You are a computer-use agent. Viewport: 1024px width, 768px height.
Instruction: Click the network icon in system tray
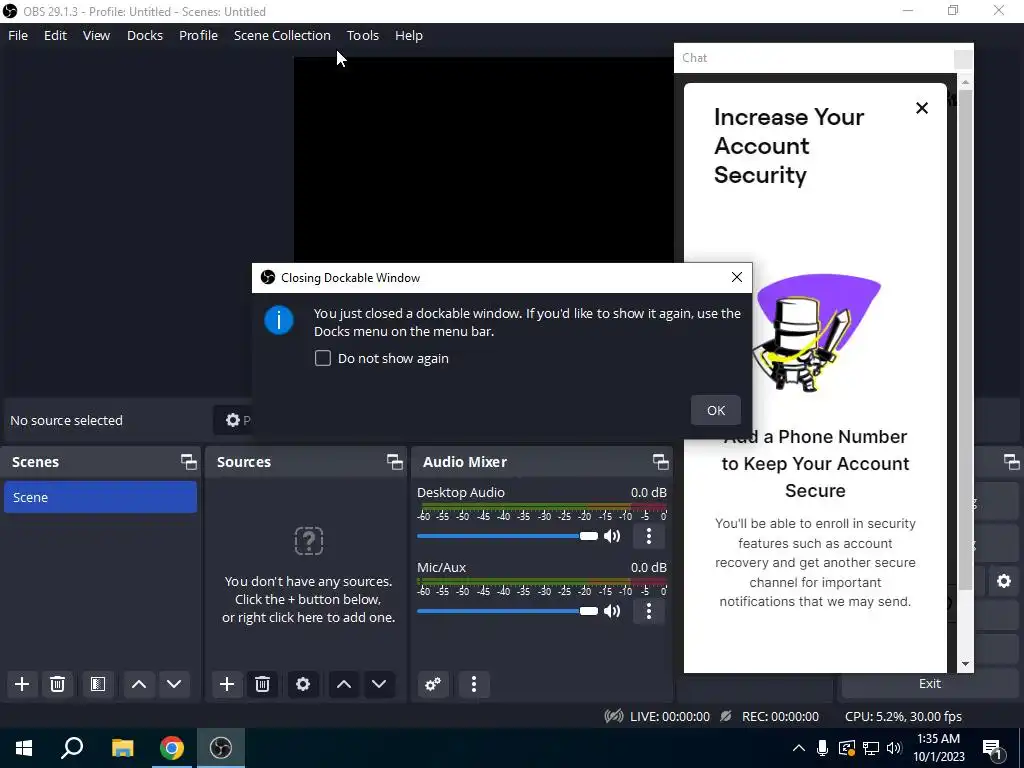(871, 748)
